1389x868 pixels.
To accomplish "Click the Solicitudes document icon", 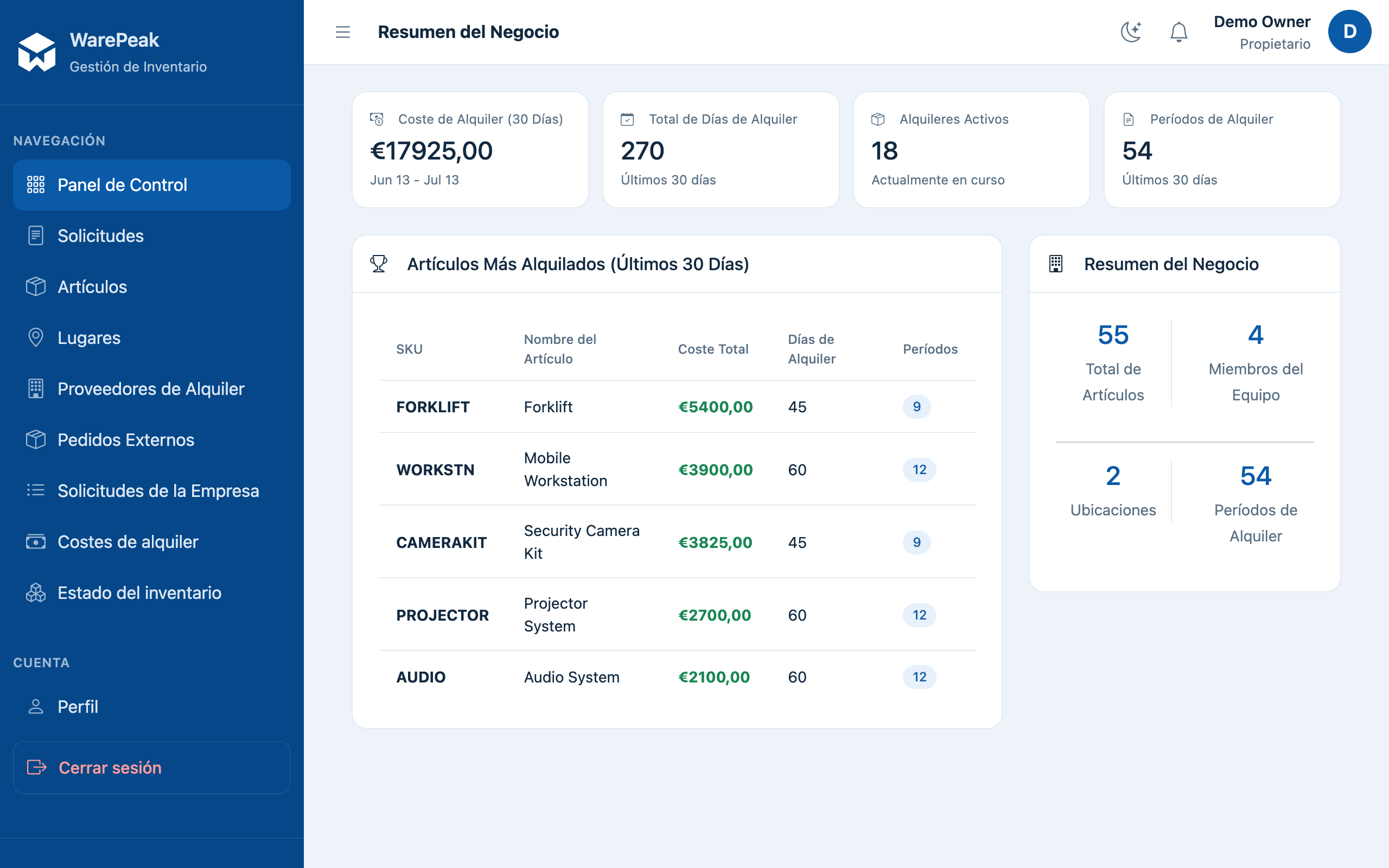I will coord(36,236).
